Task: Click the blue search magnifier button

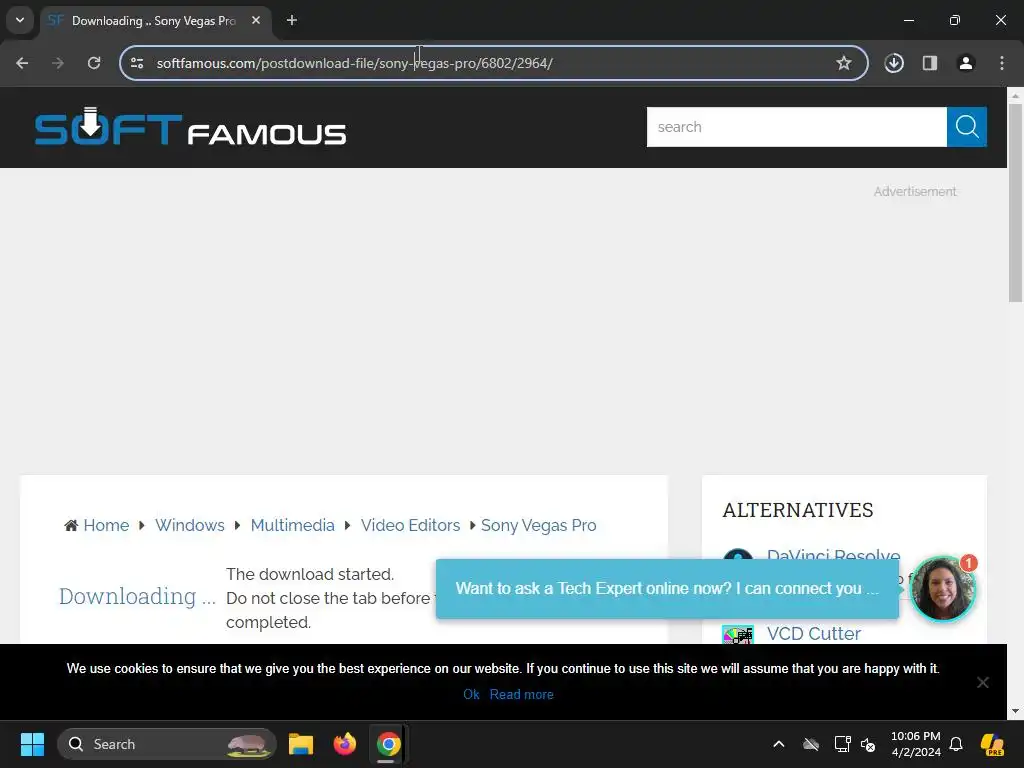Action: tap(967, 127)
